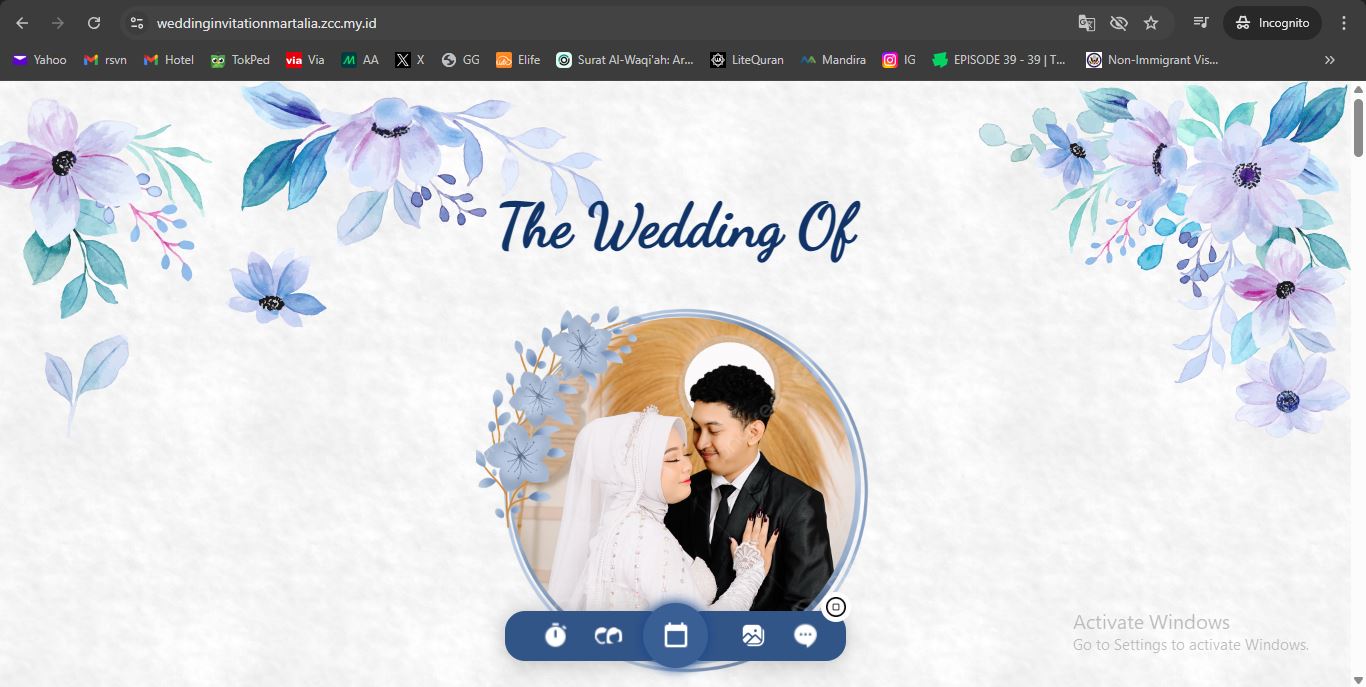The height and width of the screenshot is (687, 1366).
Task: Open the TokPed bookmark
Action: click(240, 60)
